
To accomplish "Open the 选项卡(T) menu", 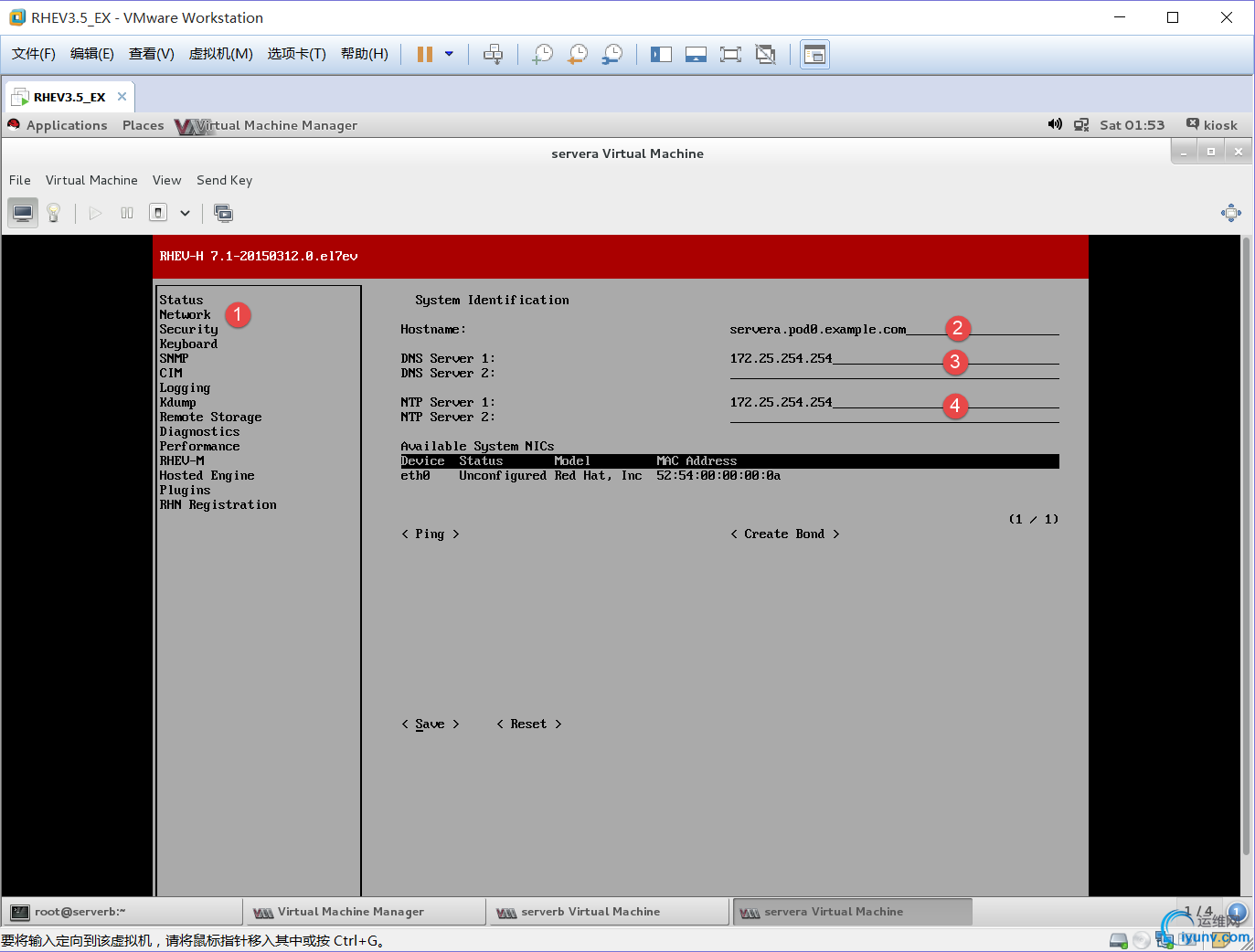I will [297, 54].
